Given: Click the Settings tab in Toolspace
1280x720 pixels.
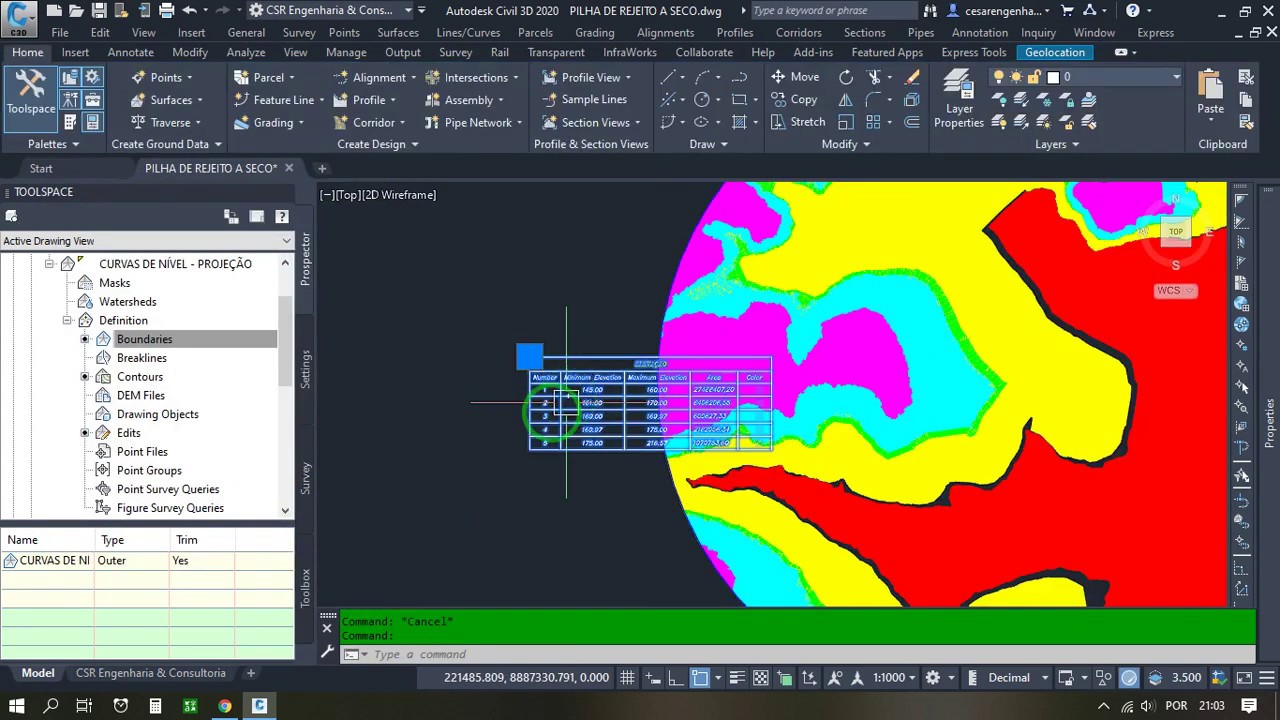Looking at the screenshot, I should click(x=306, y=369).
